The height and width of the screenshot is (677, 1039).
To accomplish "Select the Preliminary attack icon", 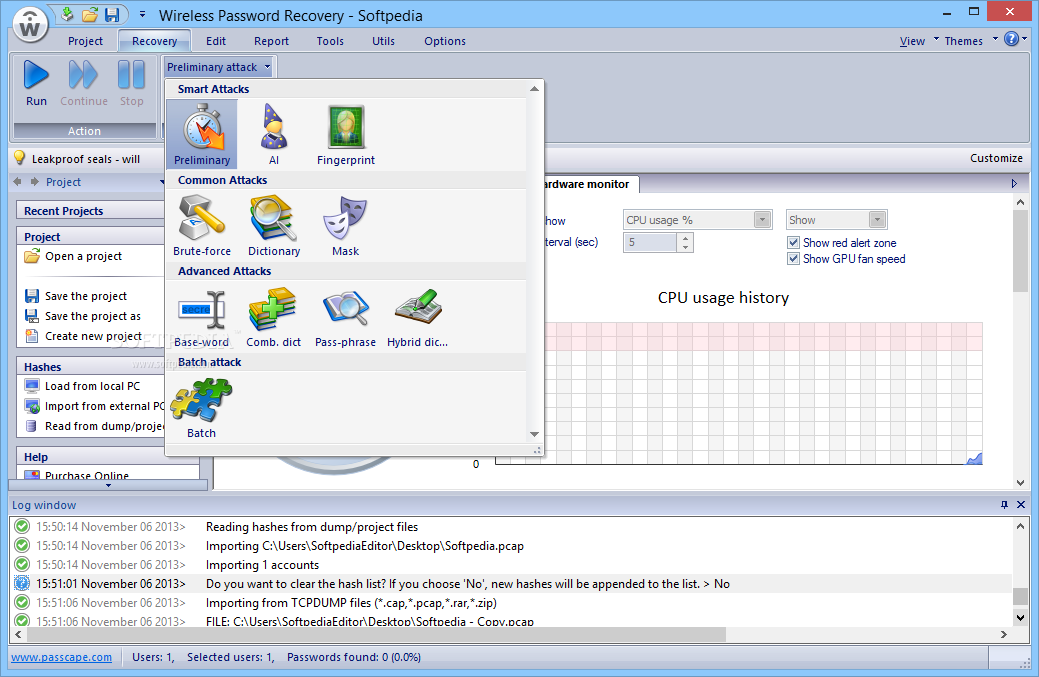I will (x=201, y=134).
